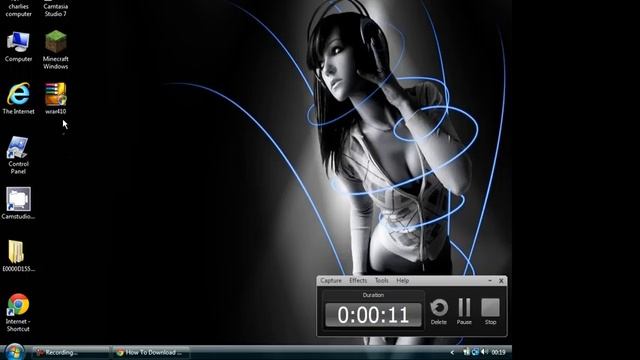Minimize the recorder window
The width and height of the screenshot is (640, 360).
tap(490, 281)
